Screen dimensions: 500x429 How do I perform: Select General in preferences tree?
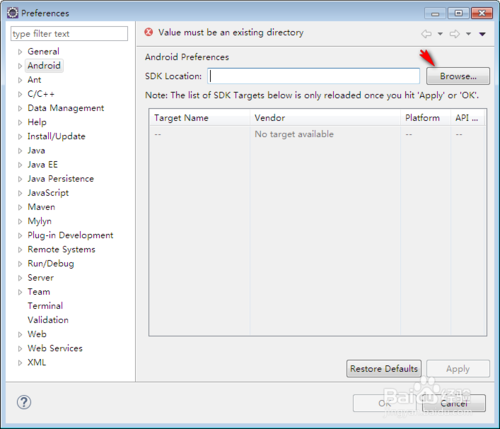(x=43, y=51)
